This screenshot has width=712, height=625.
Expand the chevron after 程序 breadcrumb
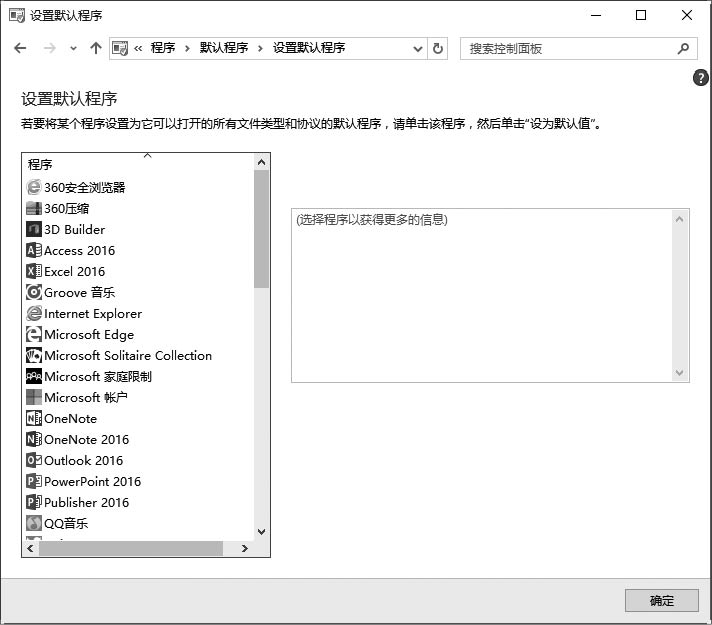coord(187,49)
